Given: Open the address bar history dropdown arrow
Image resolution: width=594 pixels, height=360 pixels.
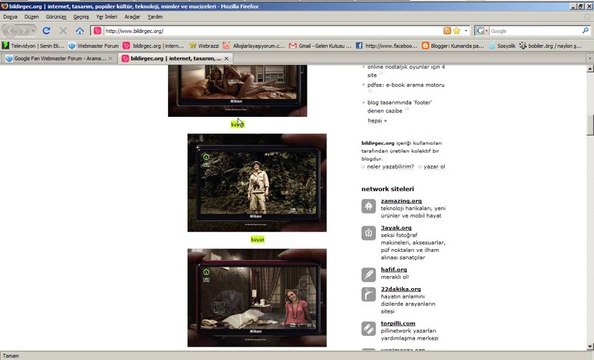Looking at the screenshot, I should click(466, 31).
